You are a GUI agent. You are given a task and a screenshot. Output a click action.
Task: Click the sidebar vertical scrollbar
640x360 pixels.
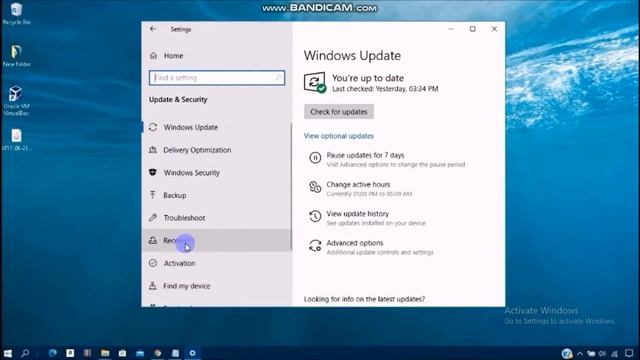(x=291, y=186)
